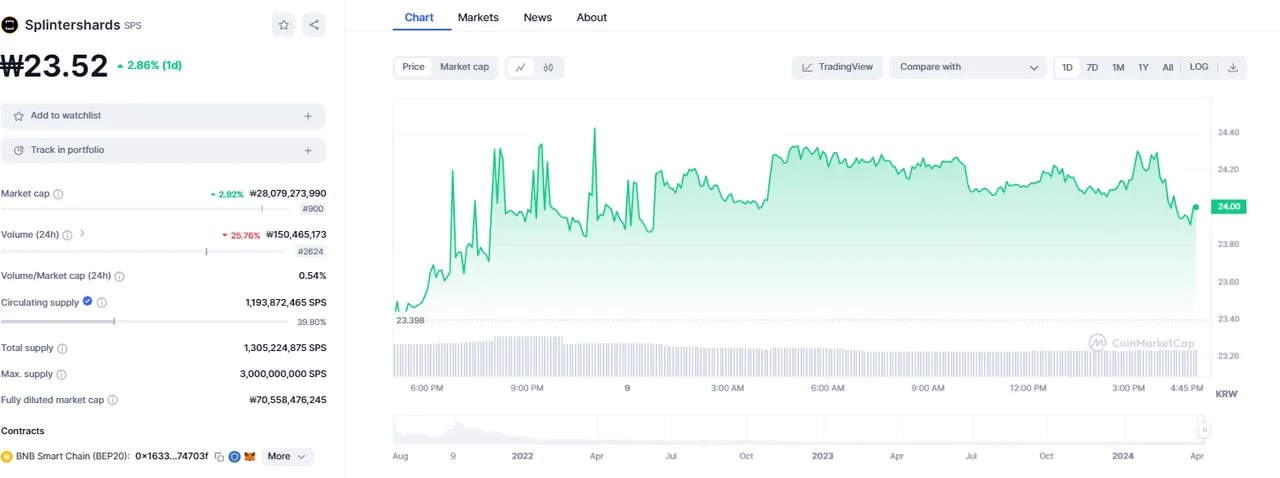
Task: Click the verified circulating supply badge
Action: [88, 301]
